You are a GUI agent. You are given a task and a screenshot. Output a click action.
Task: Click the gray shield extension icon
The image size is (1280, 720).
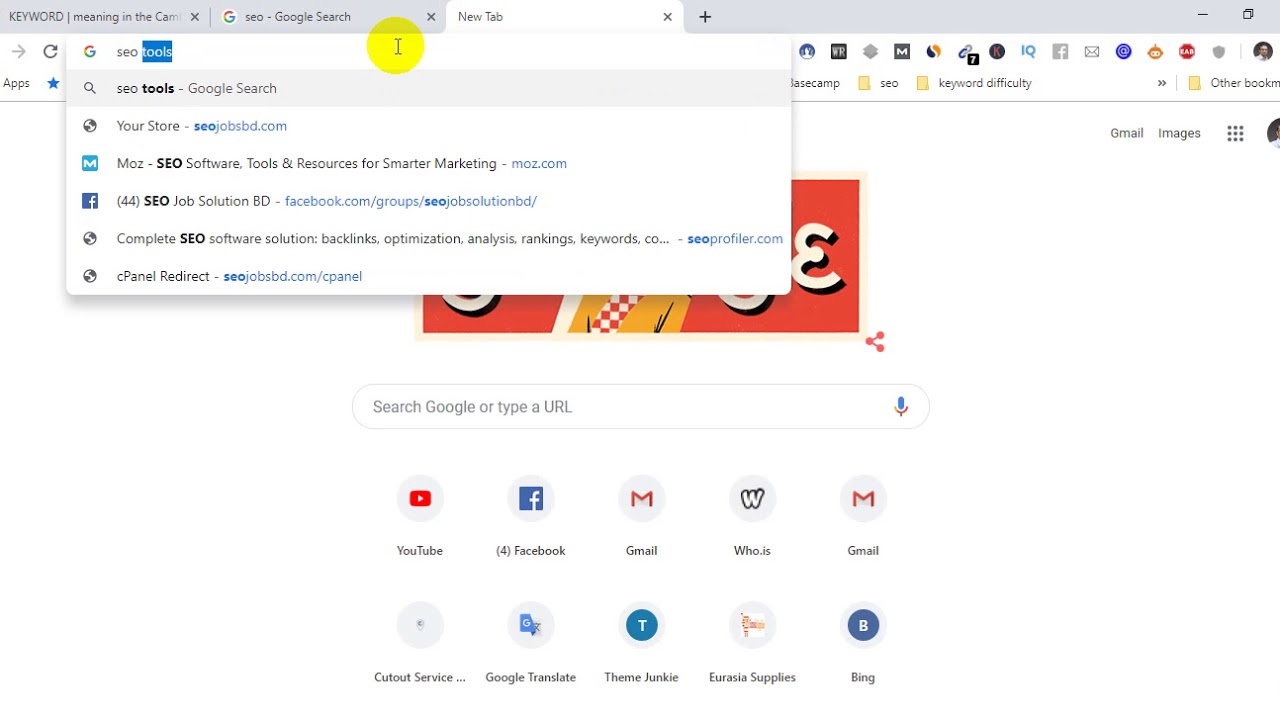(1218, 52)
